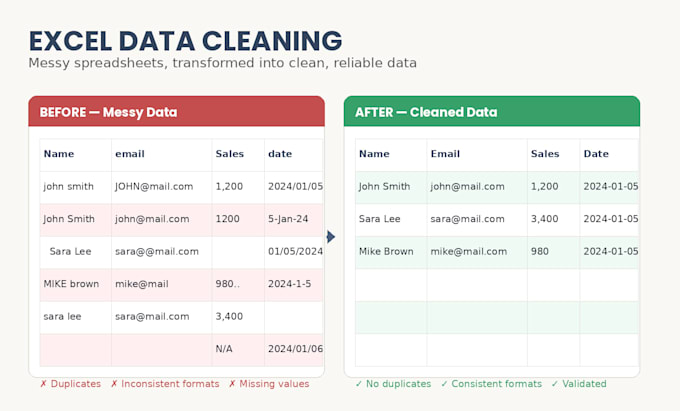The height and width of the screenshot is (411, 680).
Task: Select the 'sara@@mail.com' cell
Action: [x=157, y=251]
